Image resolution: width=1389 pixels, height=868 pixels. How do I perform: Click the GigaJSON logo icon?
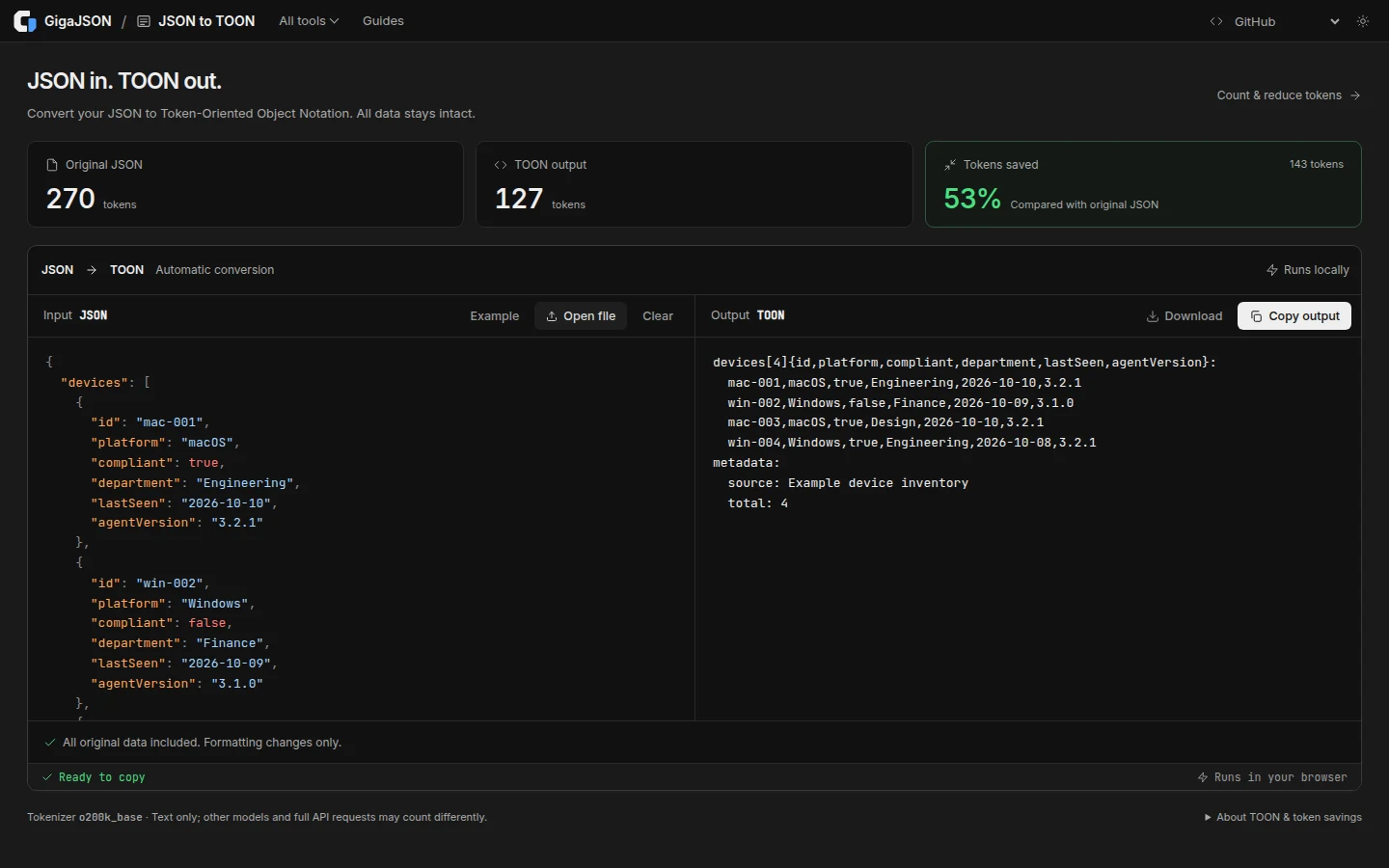coord(25,21)
